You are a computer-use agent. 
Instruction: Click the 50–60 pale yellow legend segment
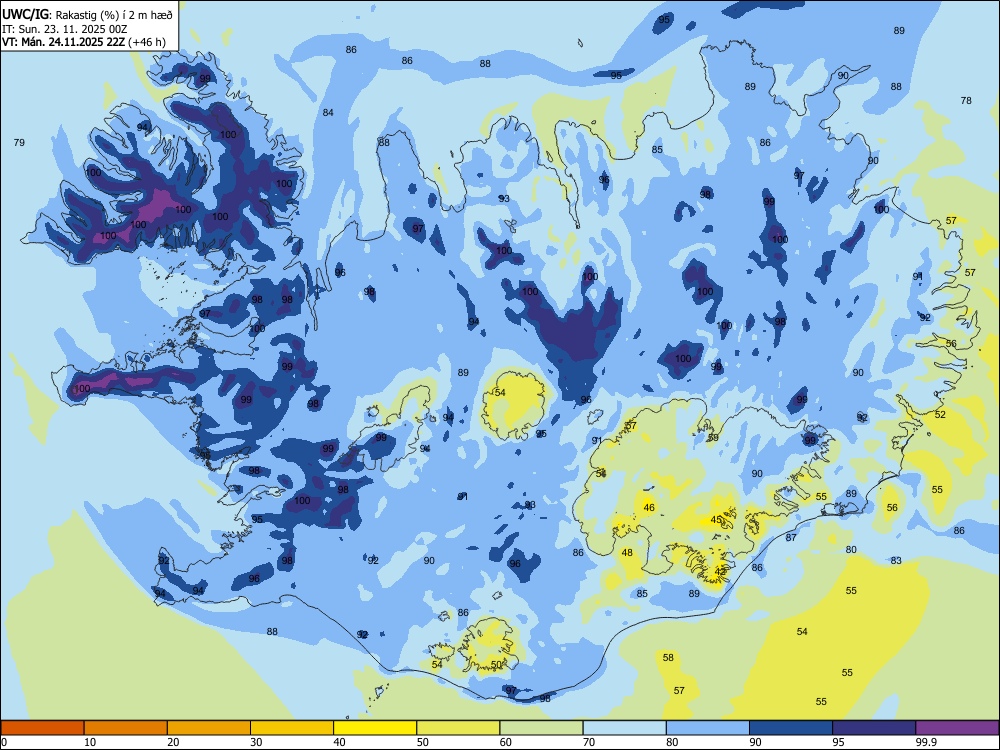click(458, 728)
